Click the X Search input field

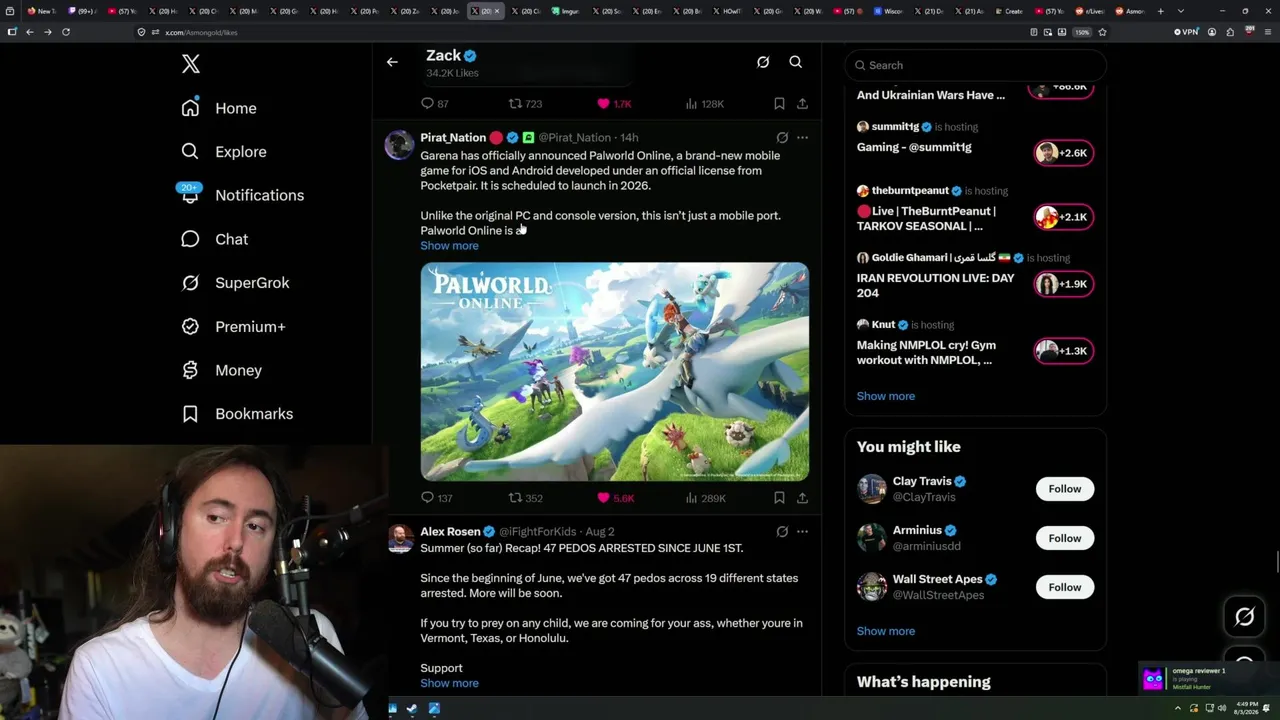pos(975,65)
